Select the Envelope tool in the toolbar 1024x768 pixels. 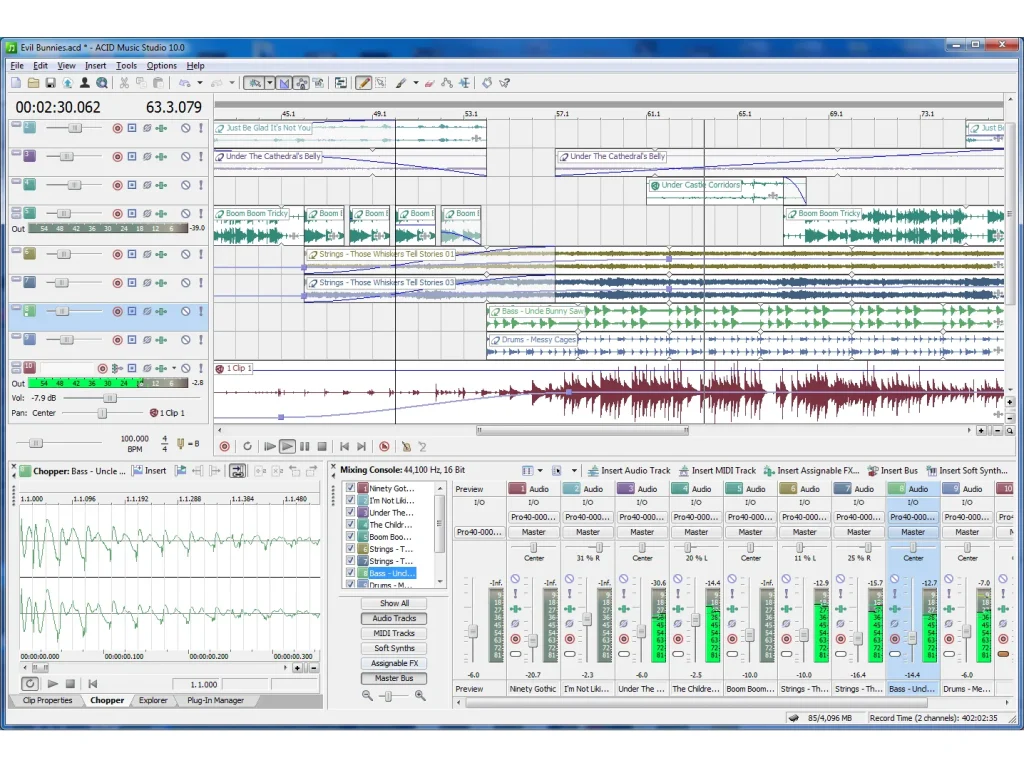click(x=447, y=83)
